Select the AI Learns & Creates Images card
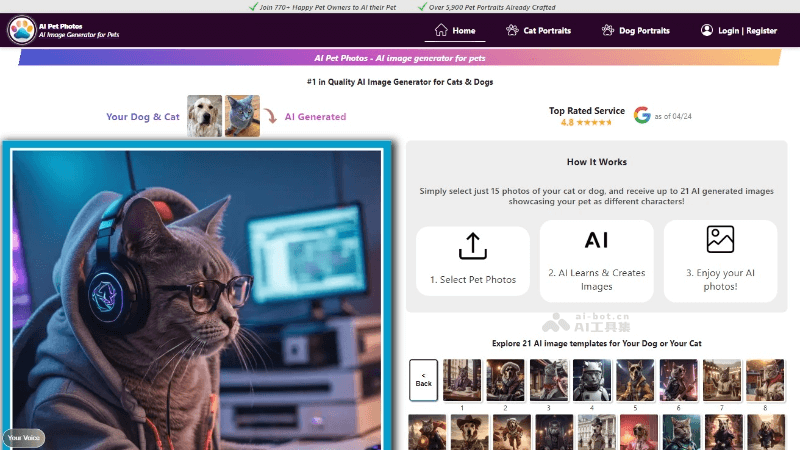Viewport: 800px width, 450px height. click(596, 261)
